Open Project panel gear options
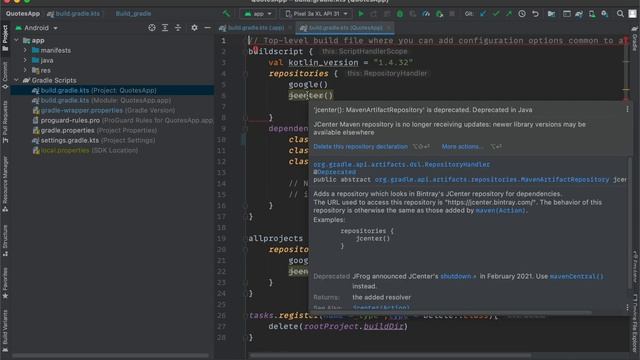This screenshot has width=640, height=360. tap(194, 28)
